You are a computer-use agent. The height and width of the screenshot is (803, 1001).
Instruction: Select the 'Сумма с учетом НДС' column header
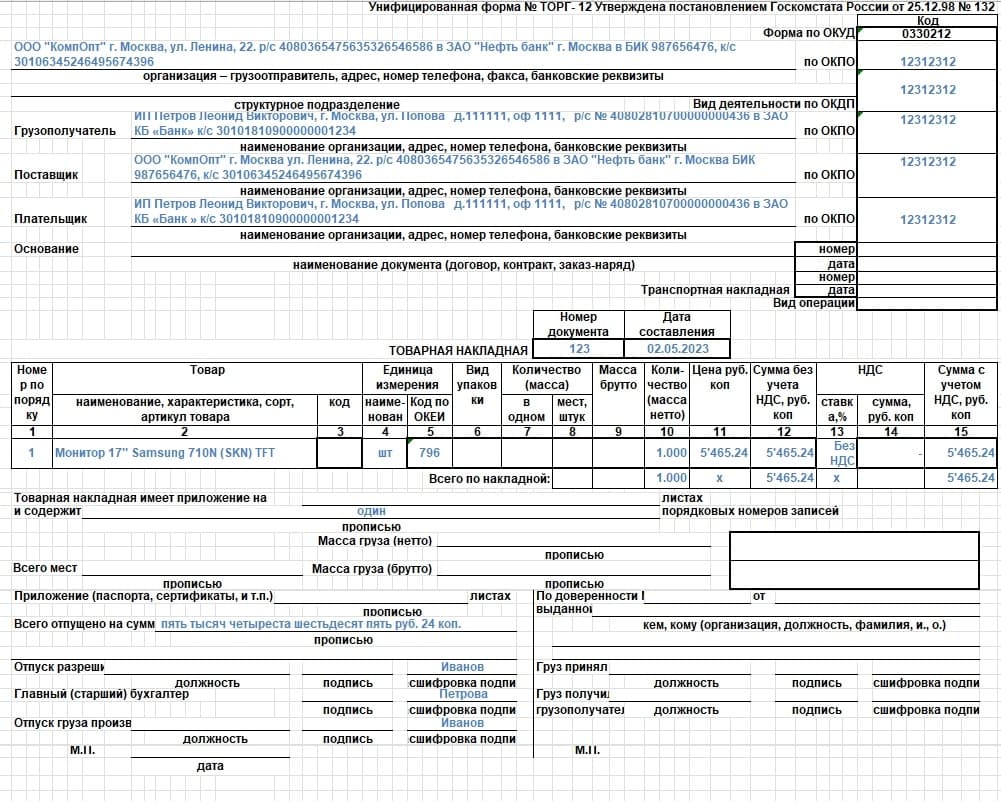pyautogui.click(x=960, y=393)
